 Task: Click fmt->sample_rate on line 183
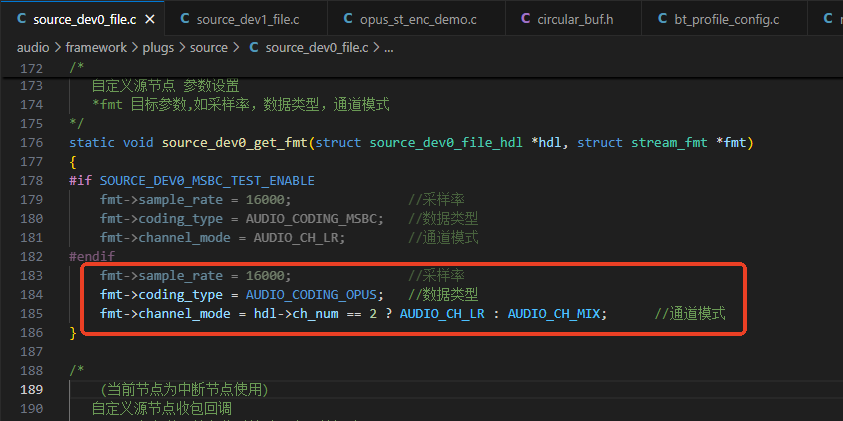click(x=161, y=275)
